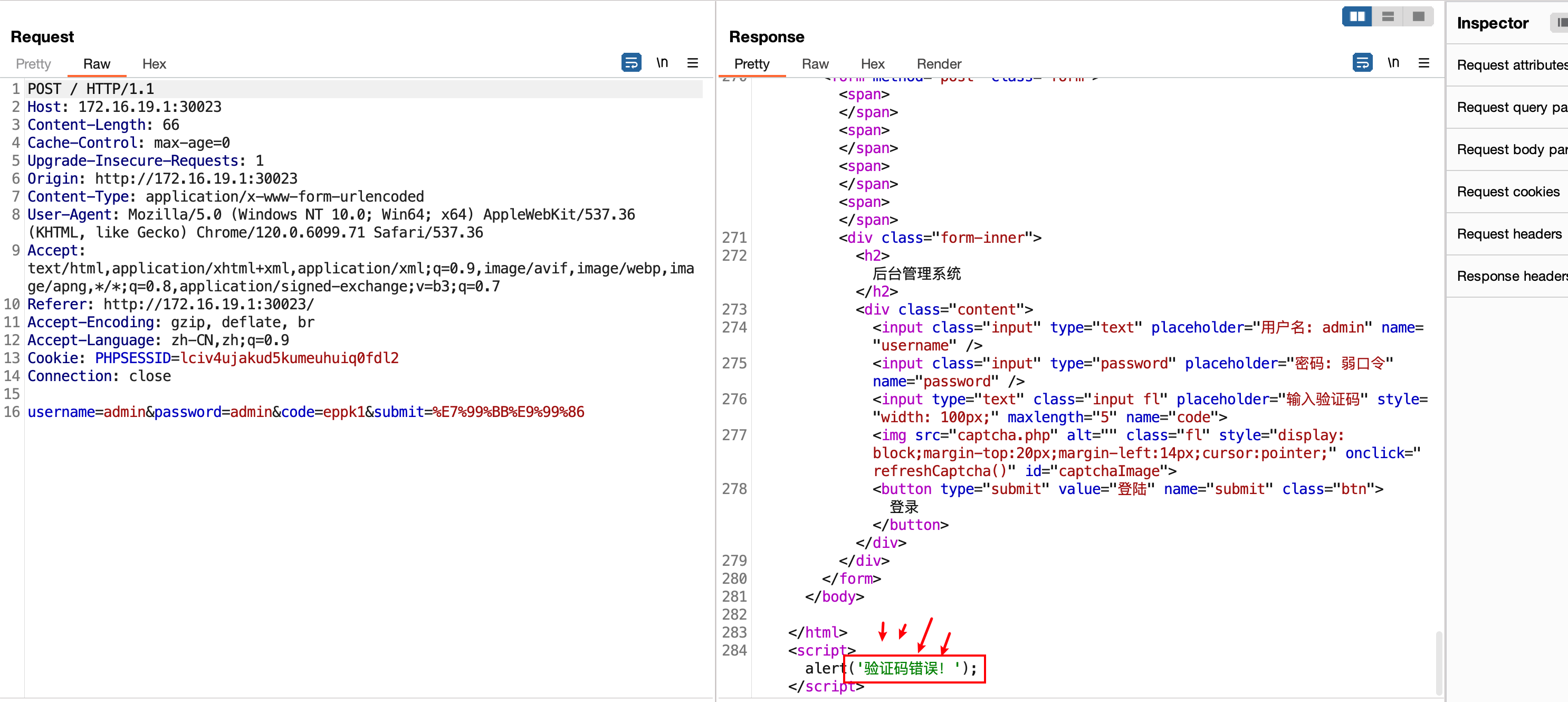This screenshot has width=1568, height=702.
Task: Click the Content-Type header line
Action: point(226,197)
